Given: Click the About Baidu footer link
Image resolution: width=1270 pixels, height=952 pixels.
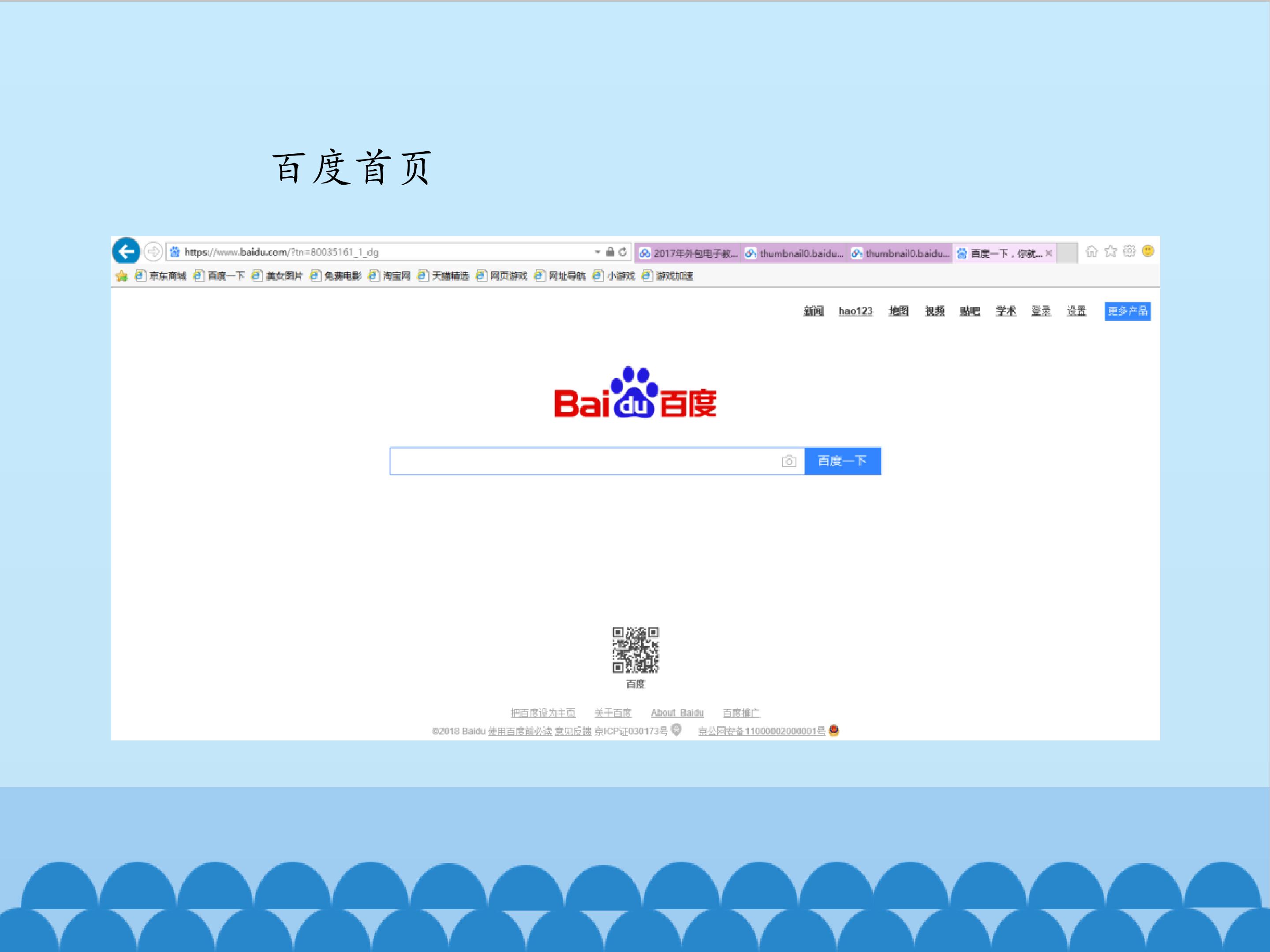Looking at the screenshot, I should pos(677,713).
